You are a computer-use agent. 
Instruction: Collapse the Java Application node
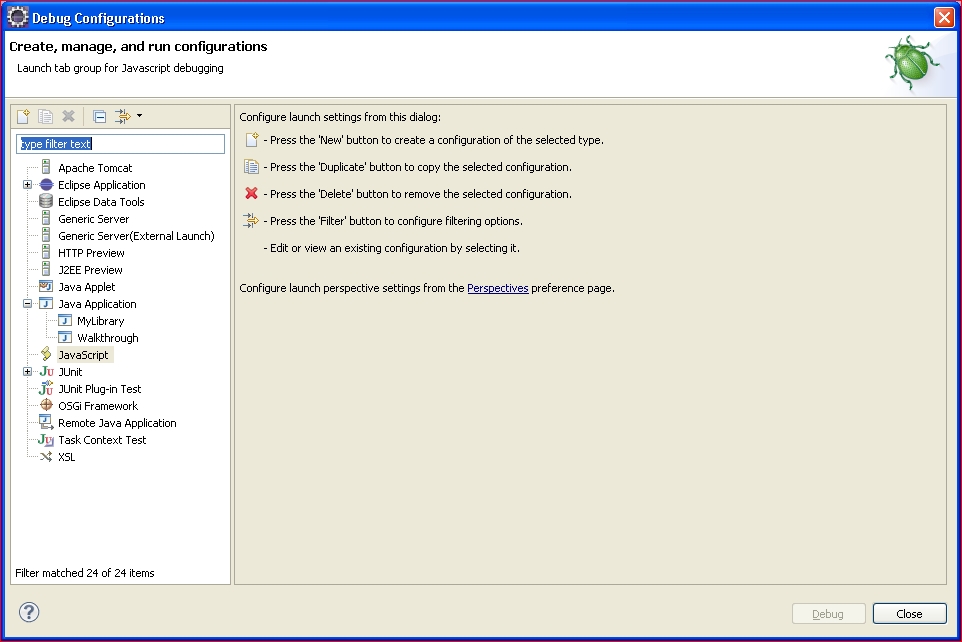coord(27,304)
